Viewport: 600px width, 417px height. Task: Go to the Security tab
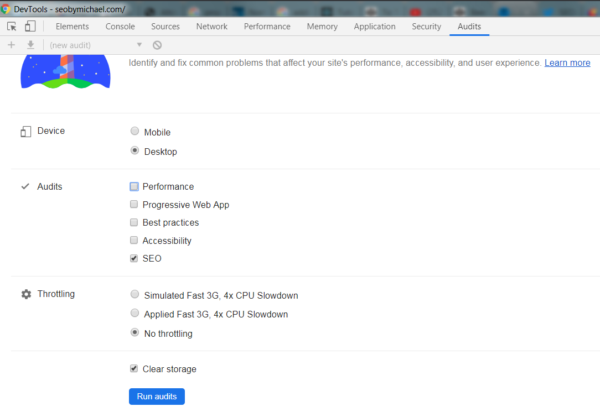click(426, 26)
